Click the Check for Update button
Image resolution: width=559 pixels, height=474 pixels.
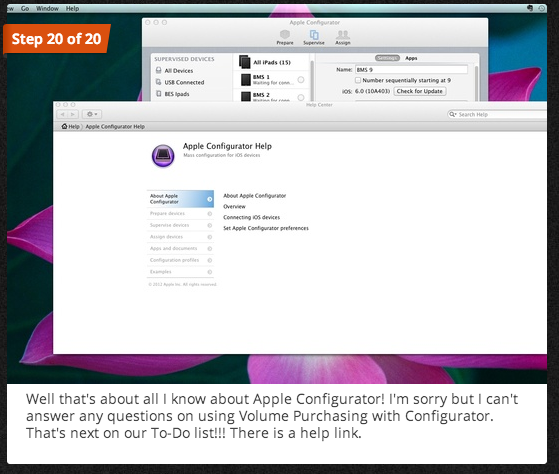tap(420, 91)
